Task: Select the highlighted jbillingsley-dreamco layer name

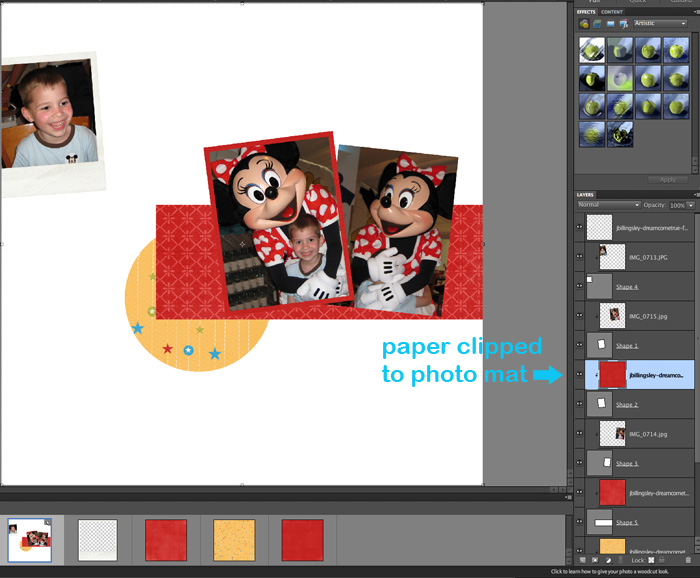Action: pos(656,375)
